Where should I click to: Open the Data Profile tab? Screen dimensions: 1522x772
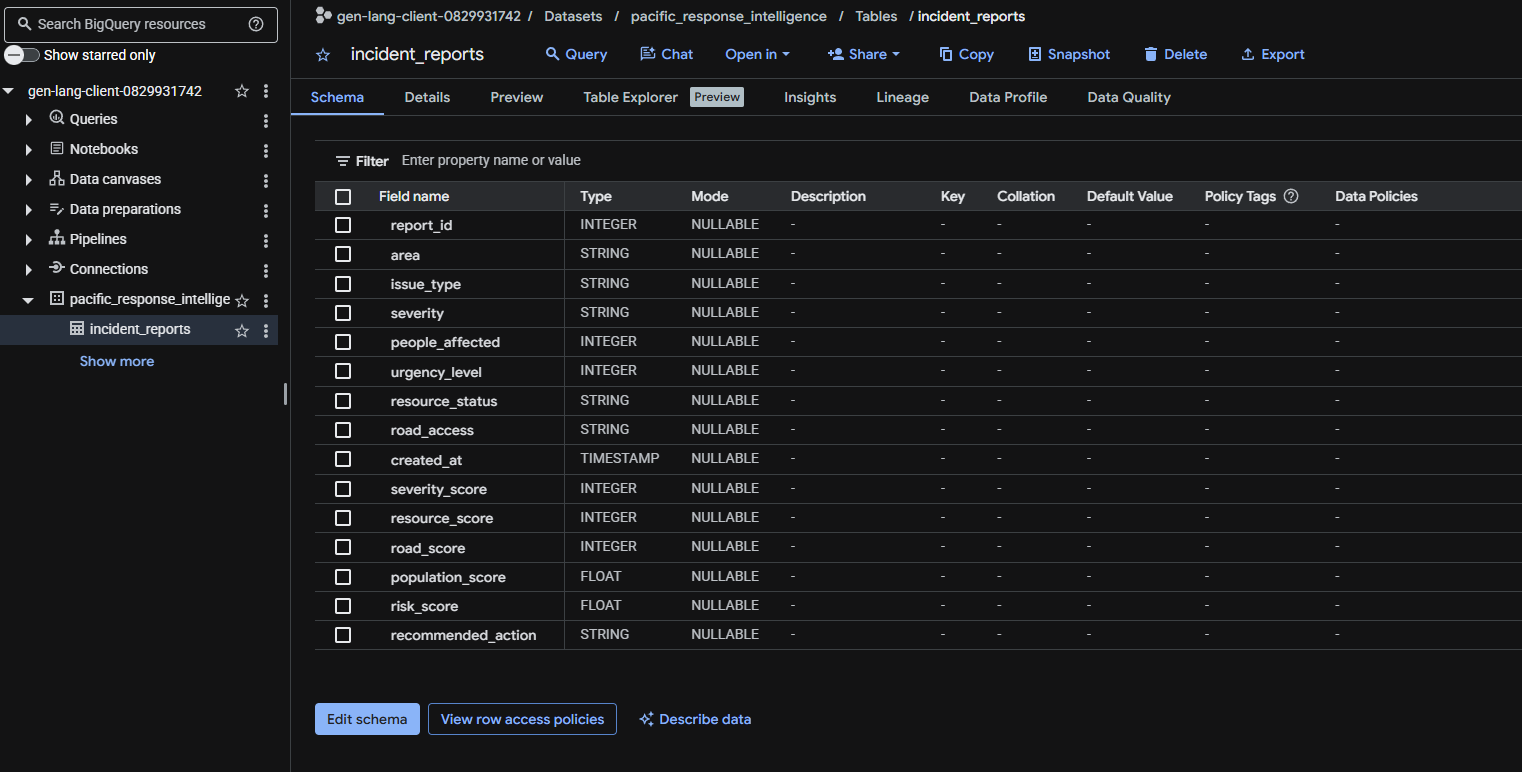pyautogui.click(x=1008, y=97)
